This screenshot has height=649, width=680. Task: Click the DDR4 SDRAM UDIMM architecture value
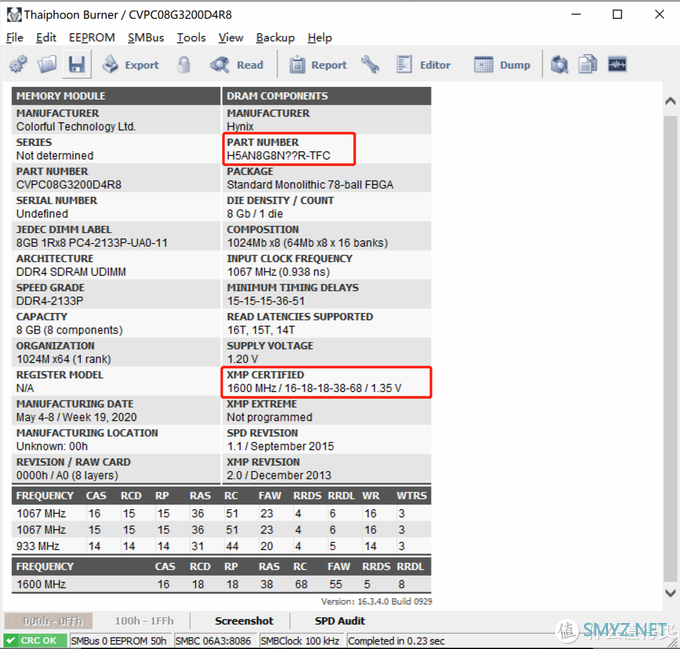point(71,272)
